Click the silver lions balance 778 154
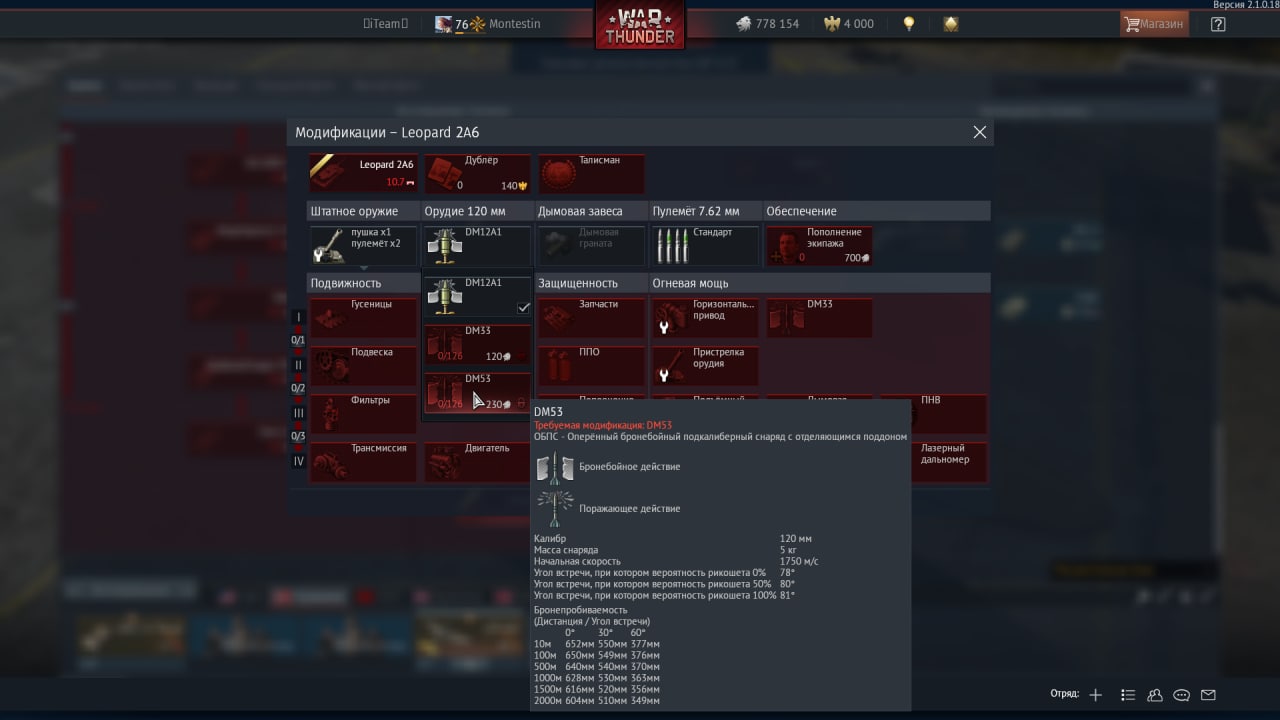1280x720 pixels. 767,24
